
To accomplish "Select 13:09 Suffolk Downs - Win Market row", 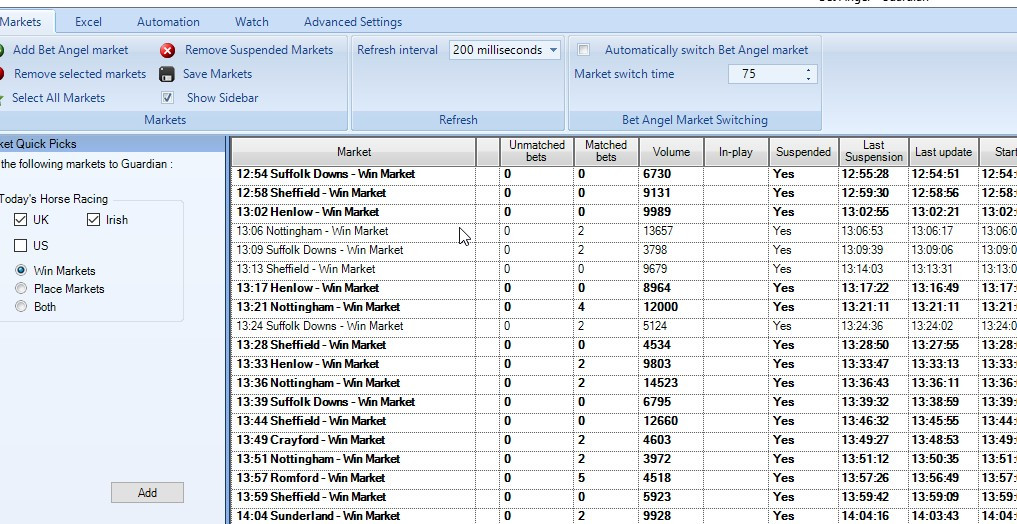I will pos(624,250).
